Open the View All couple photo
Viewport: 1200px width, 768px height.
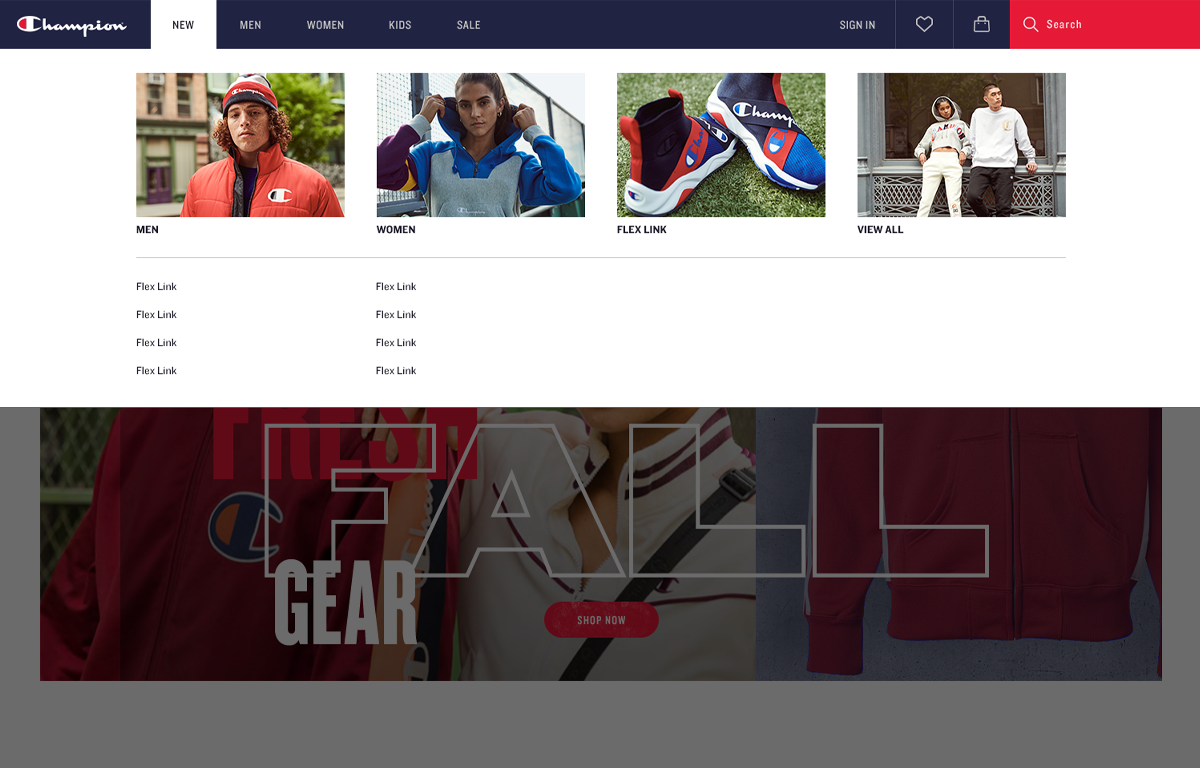961,145
